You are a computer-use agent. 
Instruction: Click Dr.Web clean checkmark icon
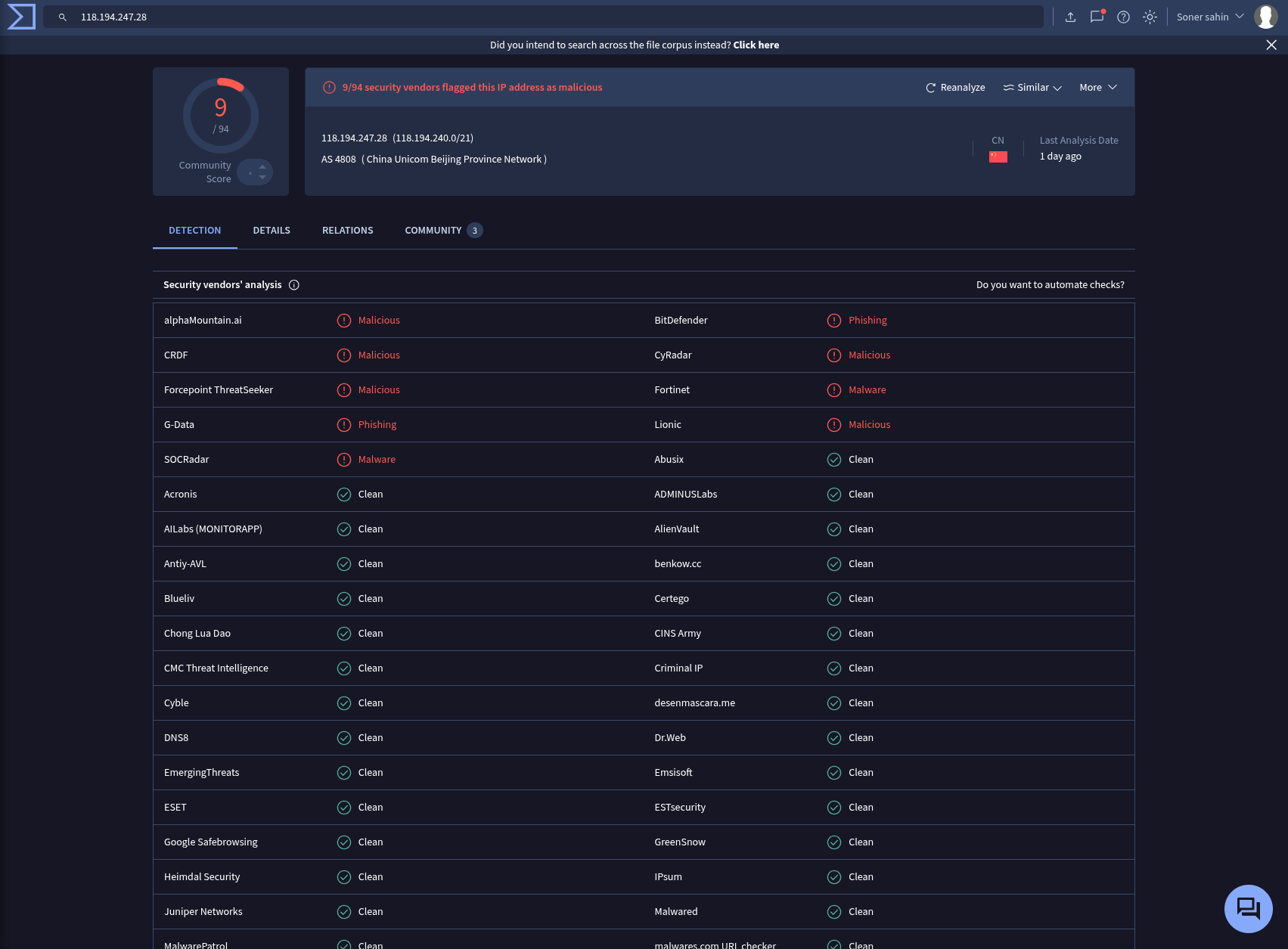(x=834, y=738)
